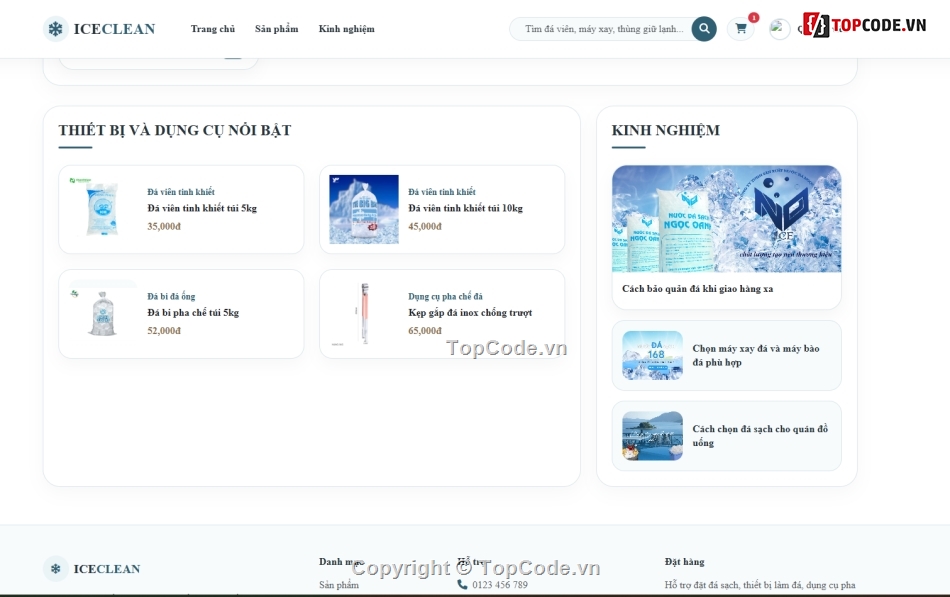Click the search magnifier button
Screen dimensions: 950x597
[704, 28]
